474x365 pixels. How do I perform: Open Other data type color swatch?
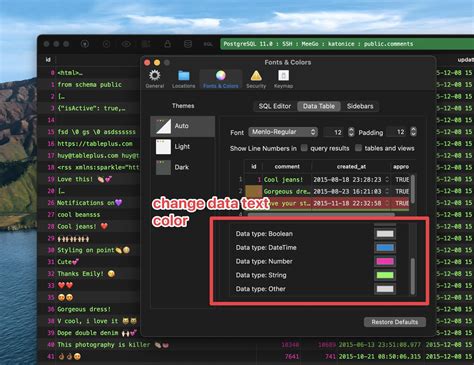(x=385, y=289)
